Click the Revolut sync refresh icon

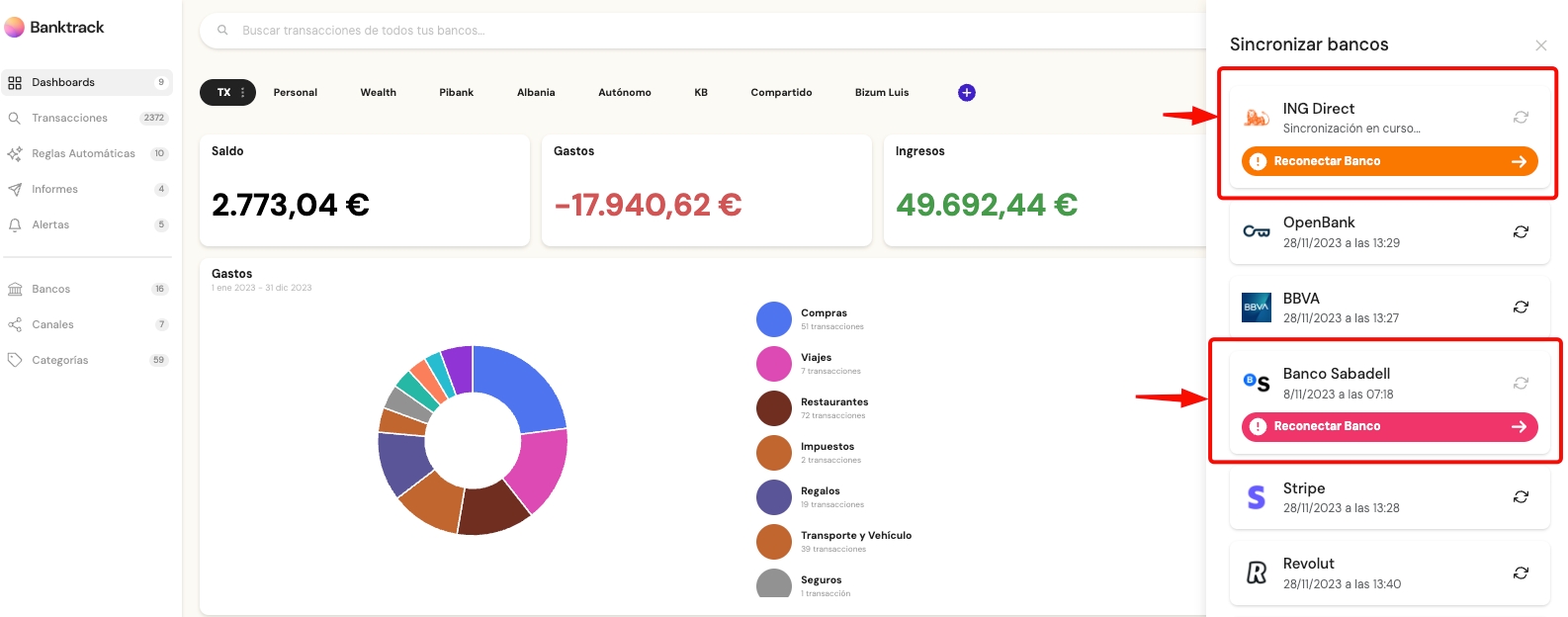1521,573
